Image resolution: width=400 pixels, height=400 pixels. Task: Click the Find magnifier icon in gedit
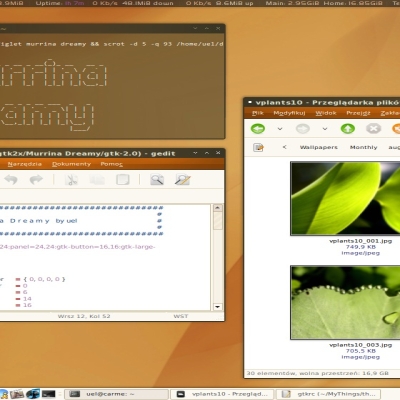157,180
